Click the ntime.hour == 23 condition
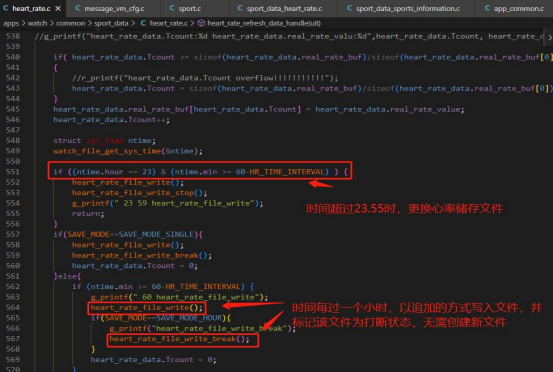The height and width of the screenshot is (372, 553). pyautogui.click(x=114, y=172)
